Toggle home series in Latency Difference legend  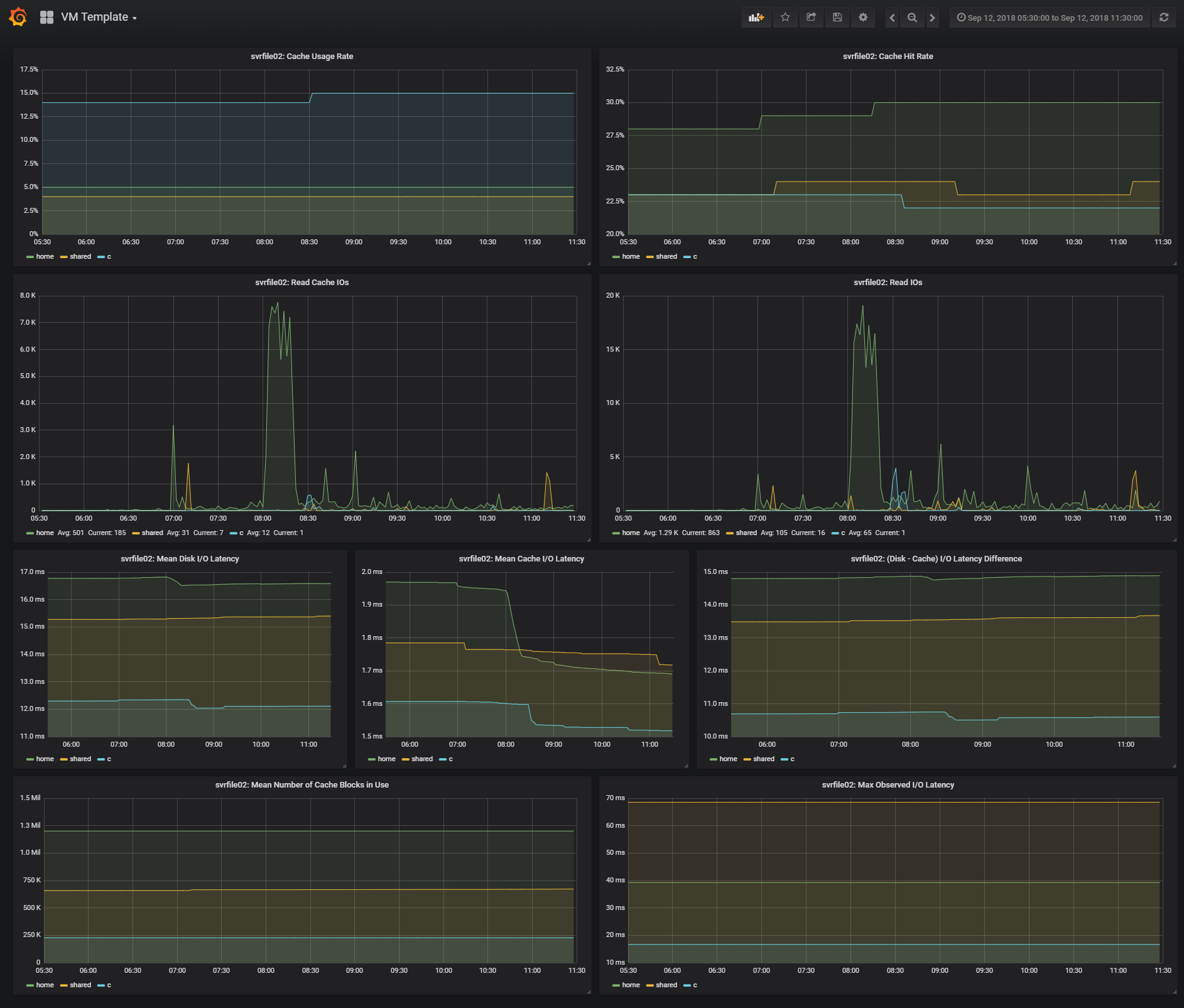728,759
